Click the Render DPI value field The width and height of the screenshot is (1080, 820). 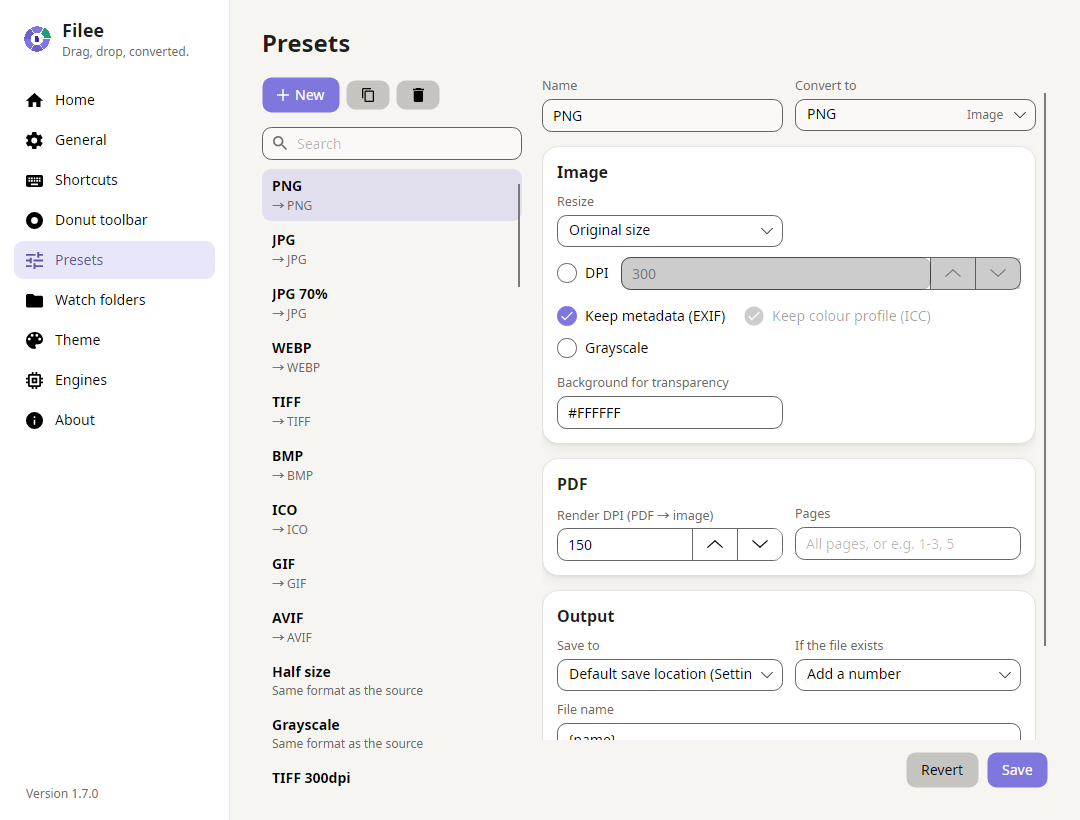[x=625, y=545]
